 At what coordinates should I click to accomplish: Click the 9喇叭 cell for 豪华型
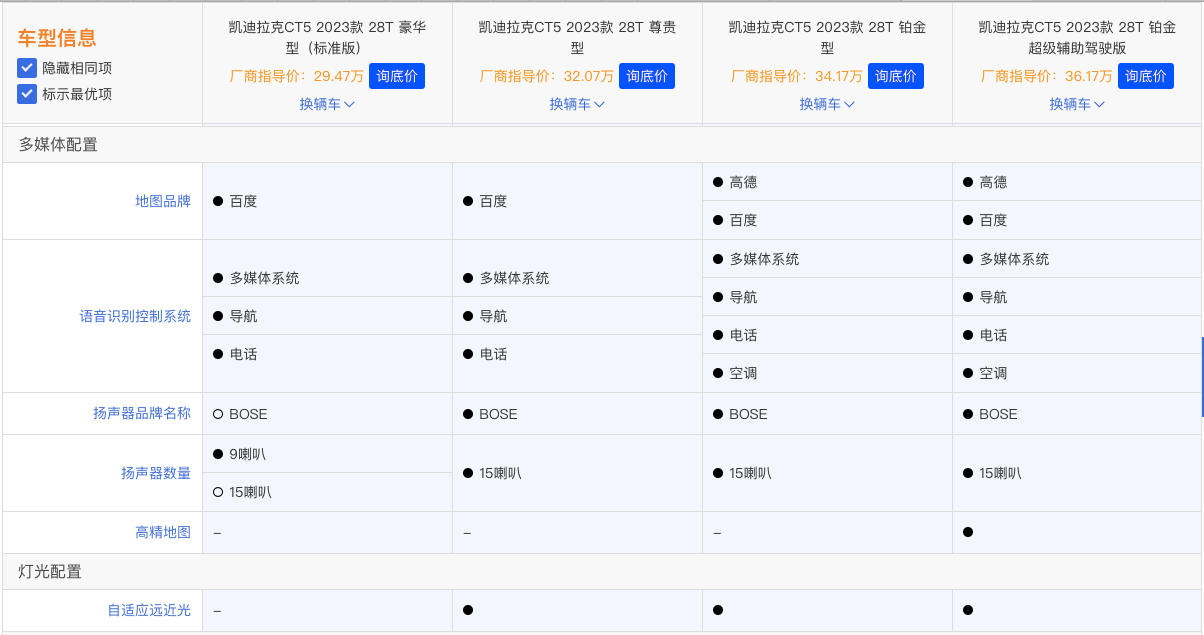coord(247,454)
